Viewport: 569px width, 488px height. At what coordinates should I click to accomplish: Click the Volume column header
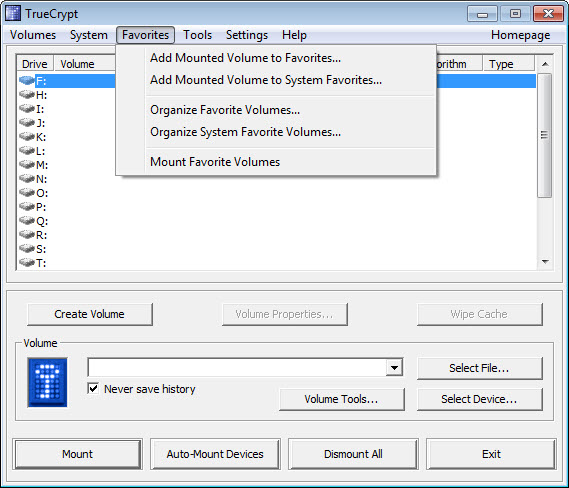point(85,64)
